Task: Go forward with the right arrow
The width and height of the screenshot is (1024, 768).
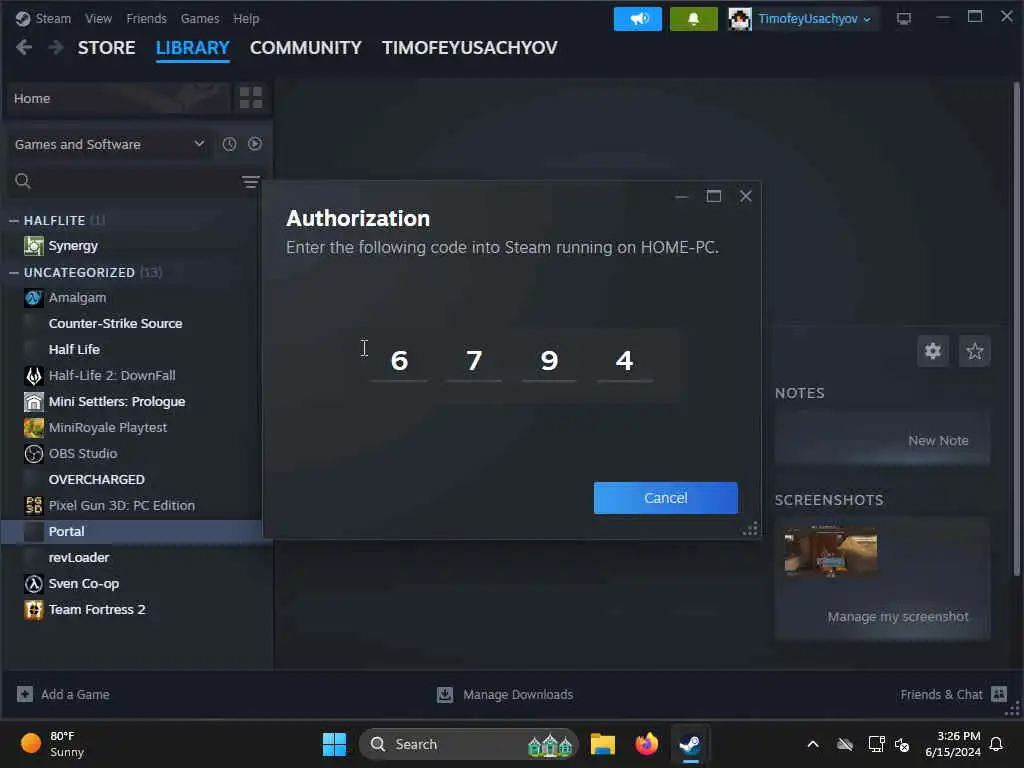Action: pos(56,47)
